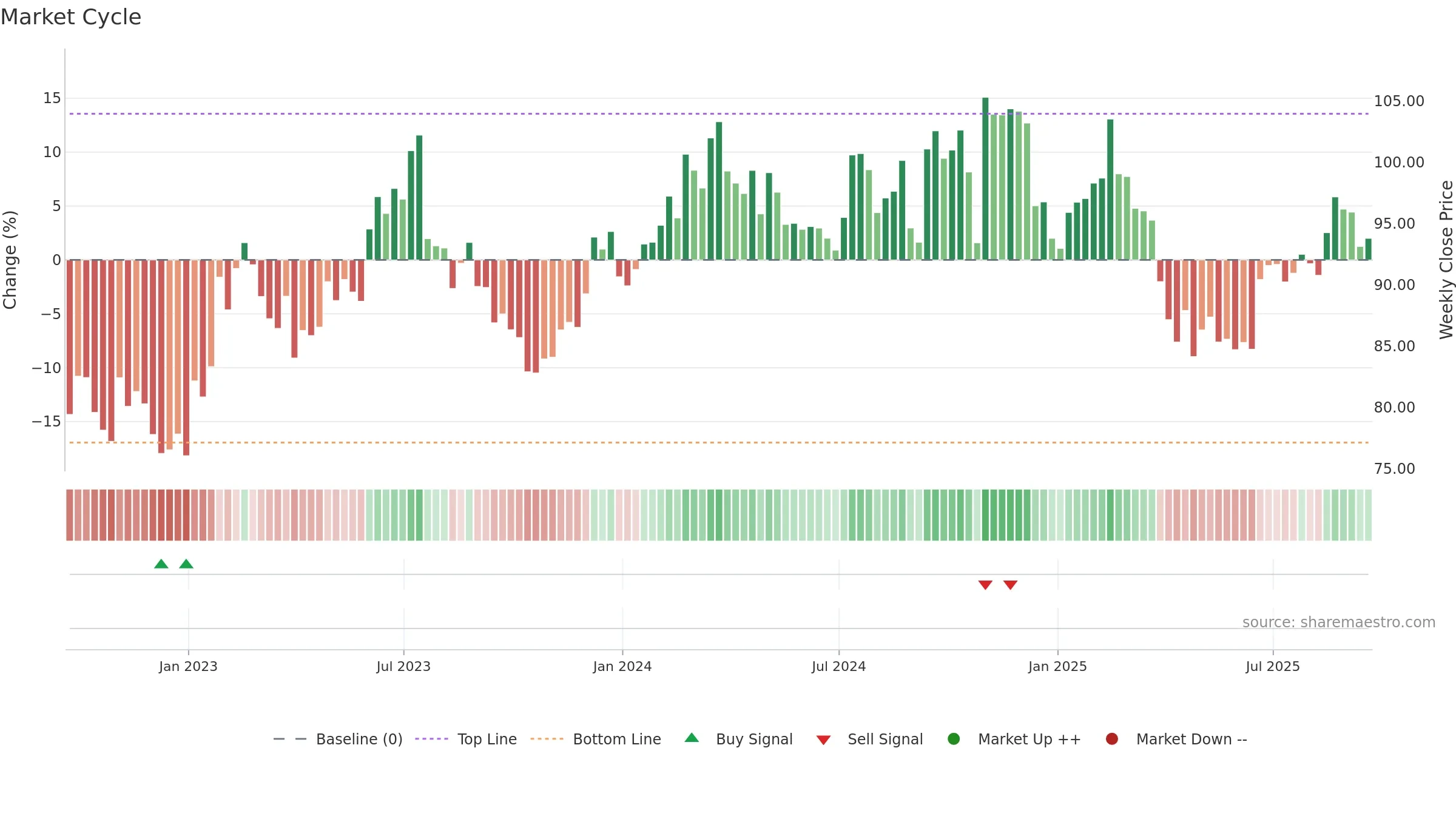Click the red Market Down circle icon
Image resolution: width=1456 pixels, height=819 pixels.
tap(1112, 739)
